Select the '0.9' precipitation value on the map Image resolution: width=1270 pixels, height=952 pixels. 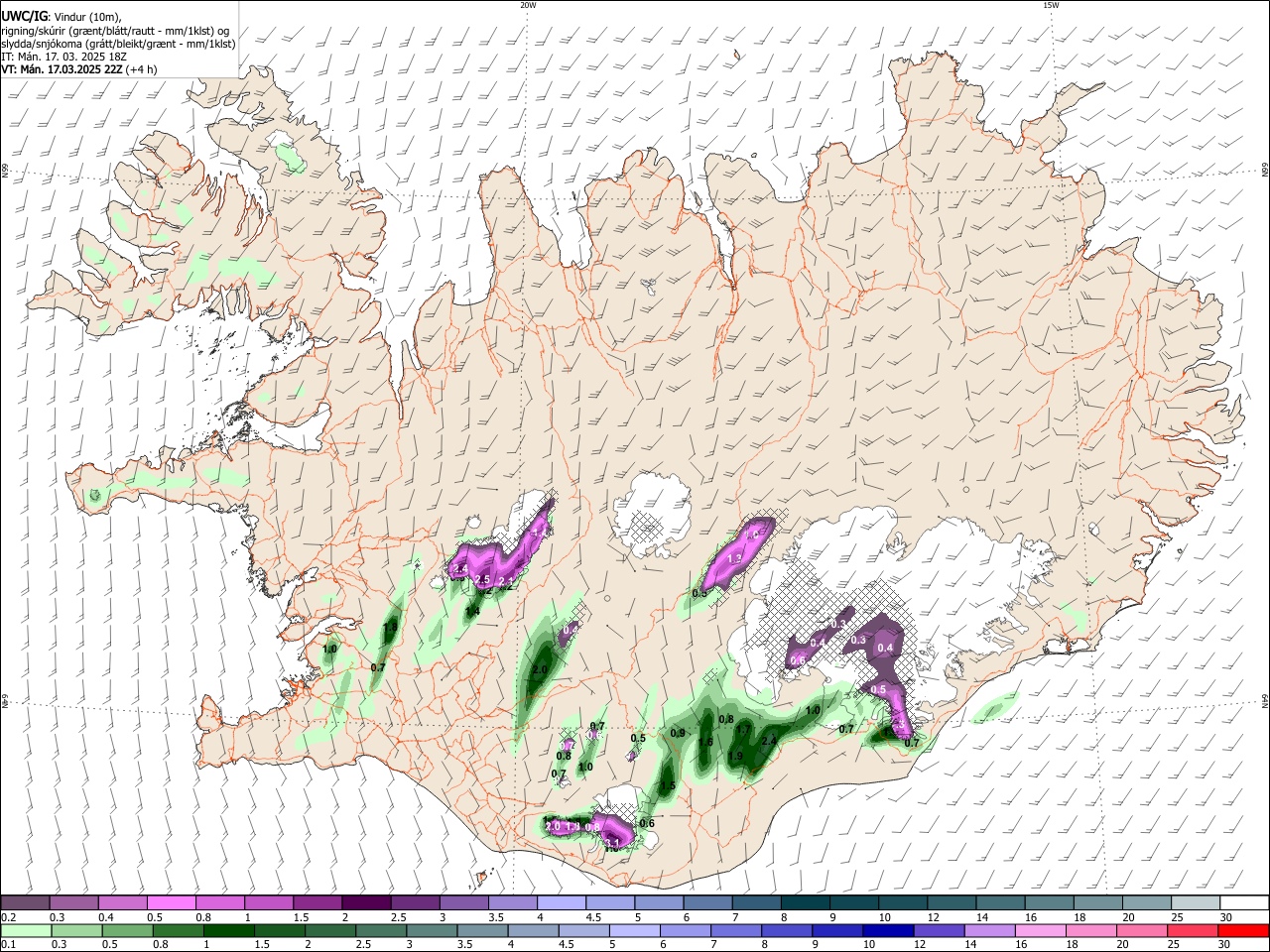click(x=678, y=733)
